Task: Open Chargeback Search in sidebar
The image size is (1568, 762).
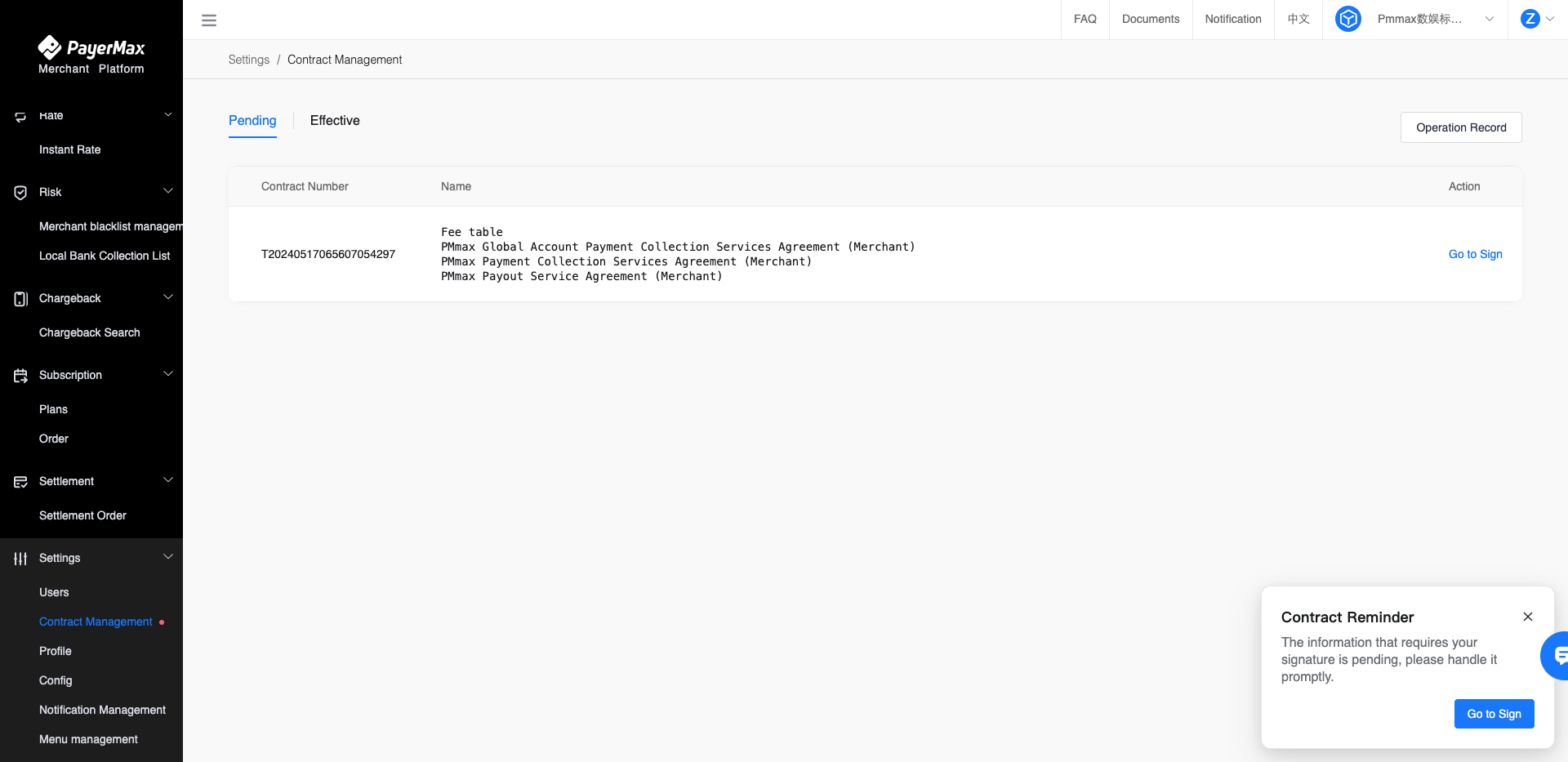Action: [x=90, y=333]
